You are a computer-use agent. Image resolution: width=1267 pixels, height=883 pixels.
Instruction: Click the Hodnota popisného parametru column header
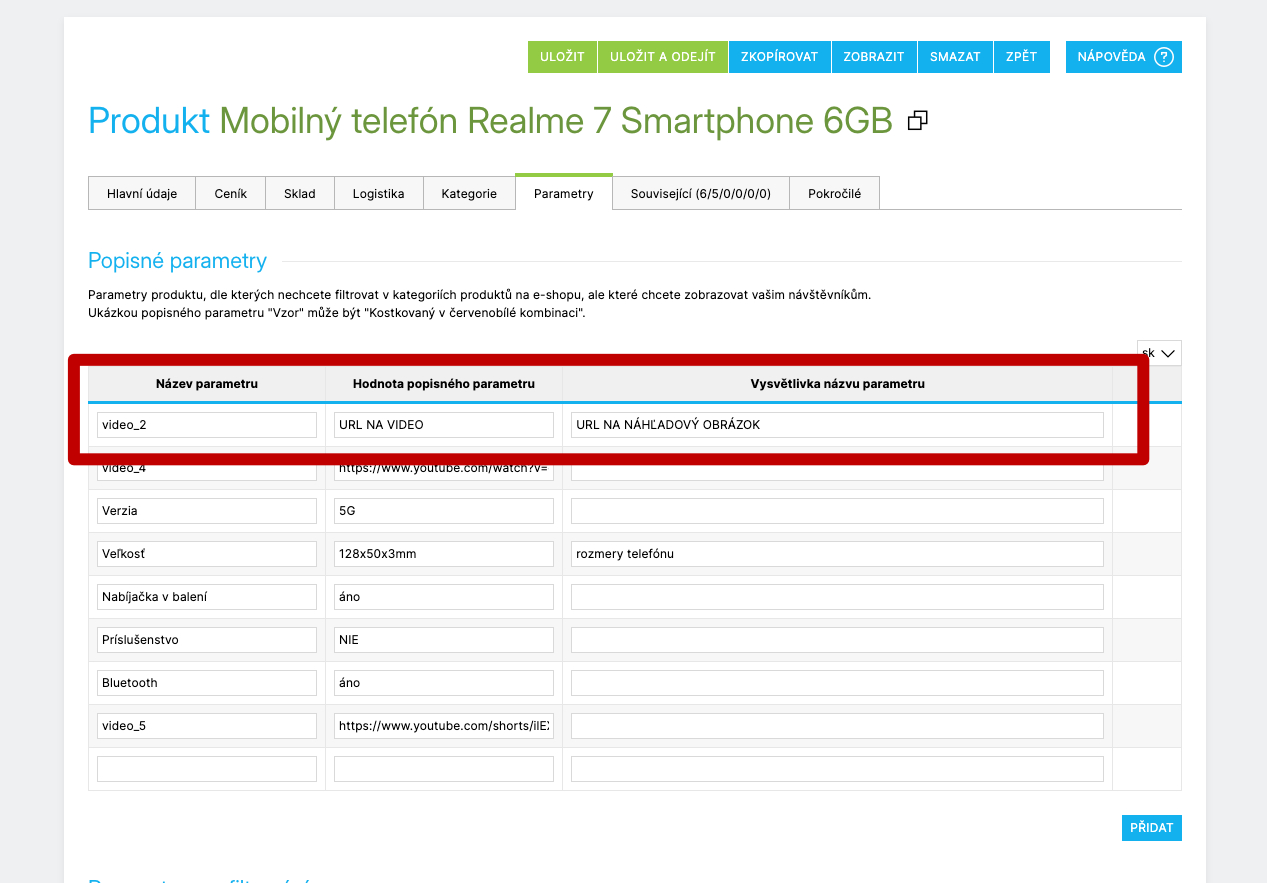[x=444, y=384]
